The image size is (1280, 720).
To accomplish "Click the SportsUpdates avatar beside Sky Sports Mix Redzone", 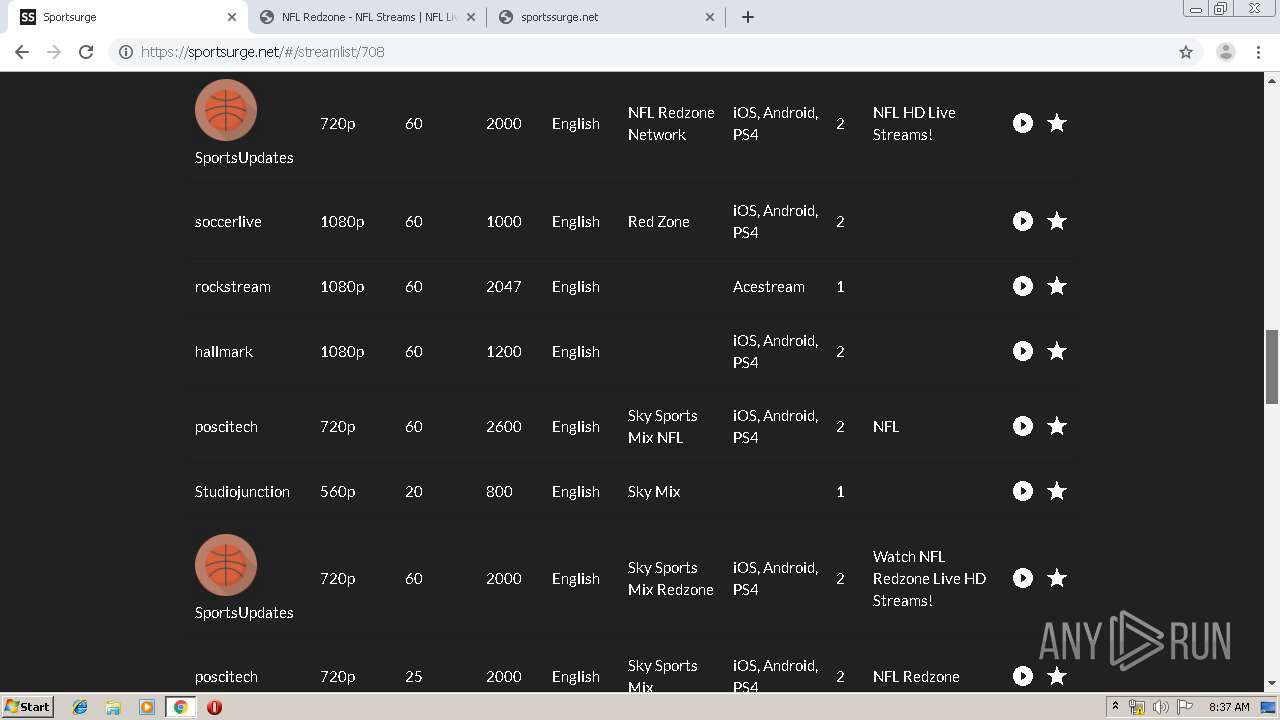I will (226, 565).
